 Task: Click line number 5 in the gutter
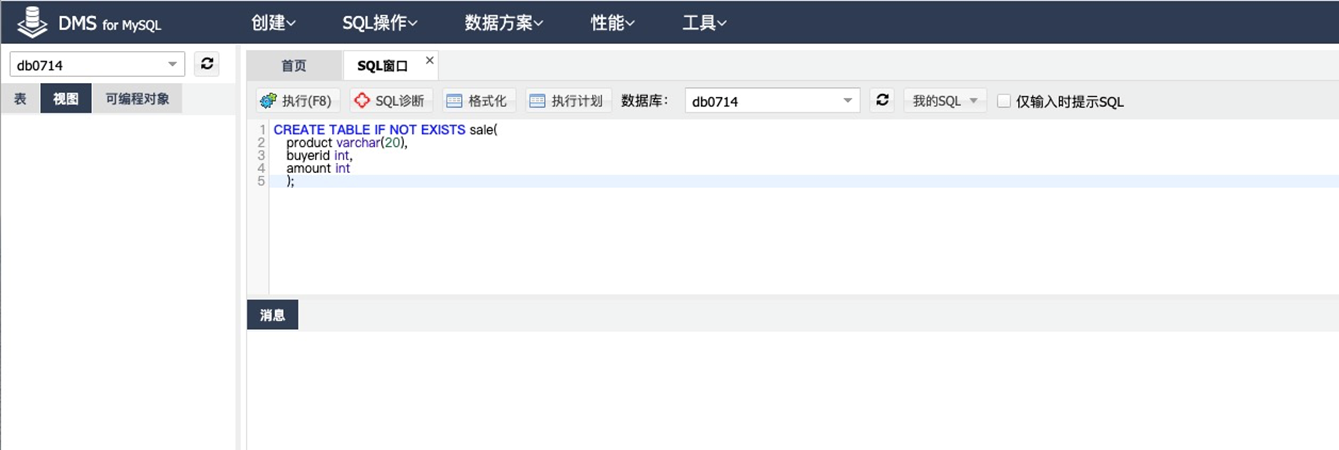tap(261, 182)
